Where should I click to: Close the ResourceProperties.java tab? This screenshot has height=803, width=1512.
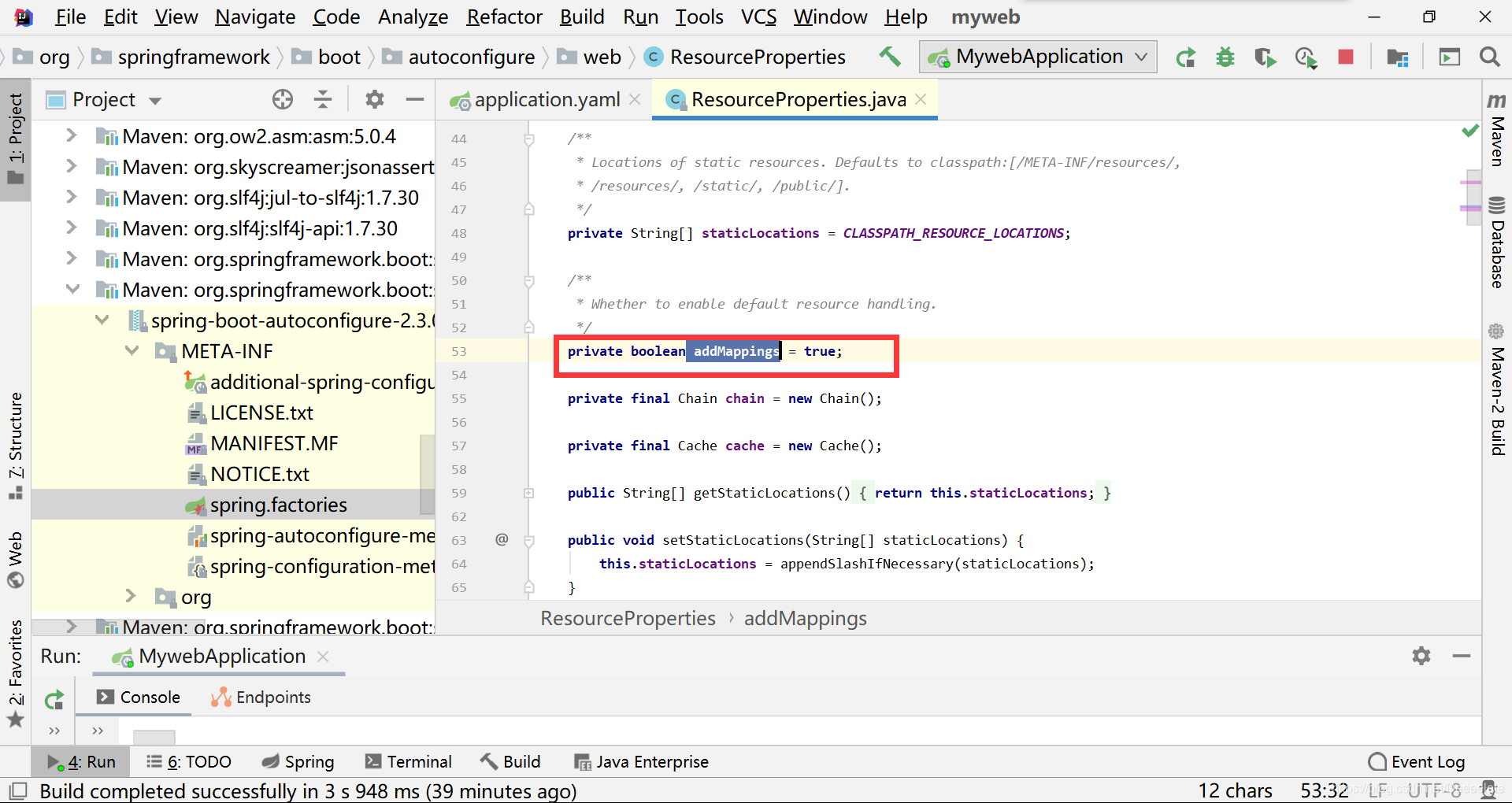(921, 99)
